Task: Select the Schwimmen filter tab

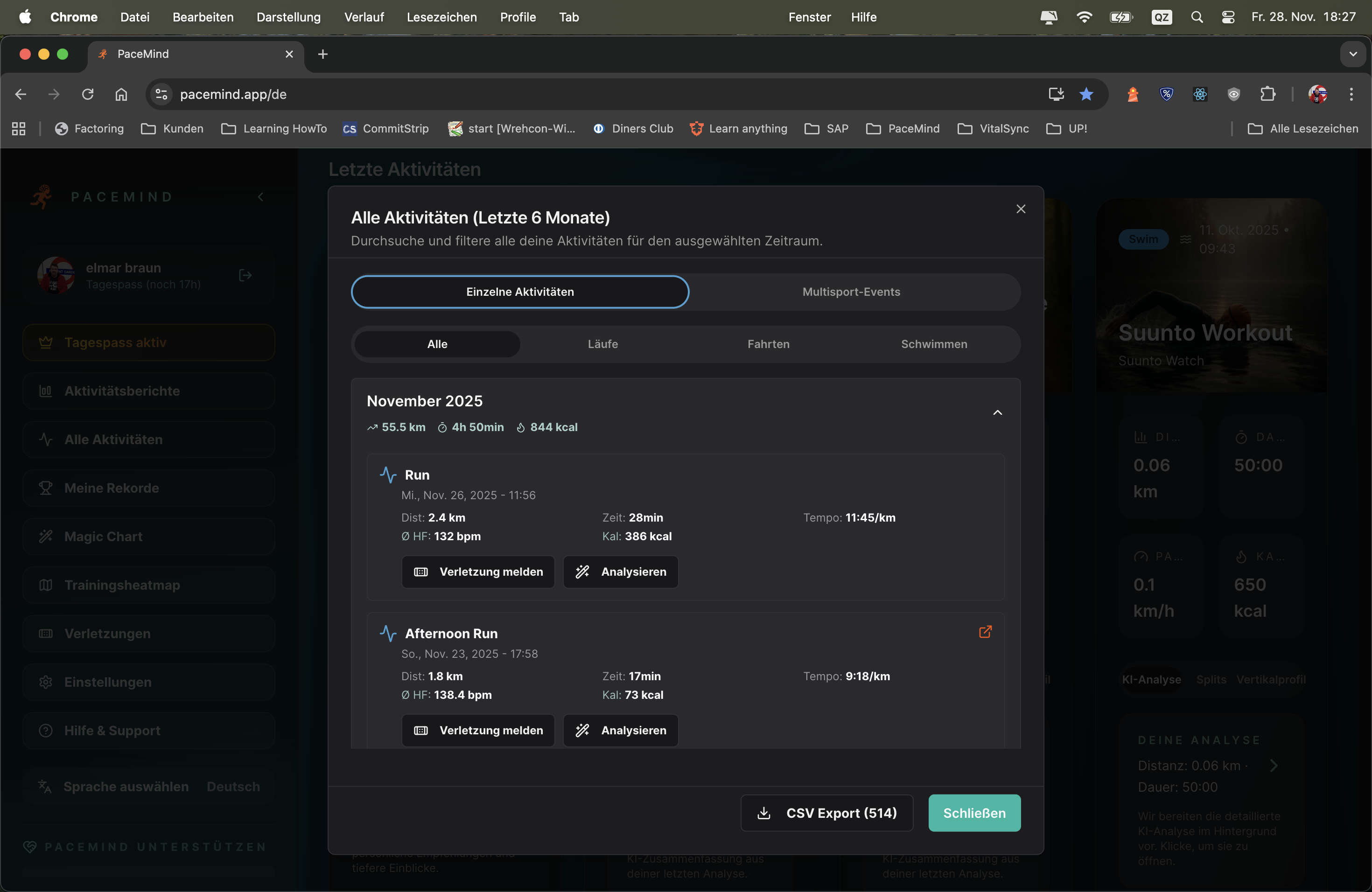Action: coord(933,344)
